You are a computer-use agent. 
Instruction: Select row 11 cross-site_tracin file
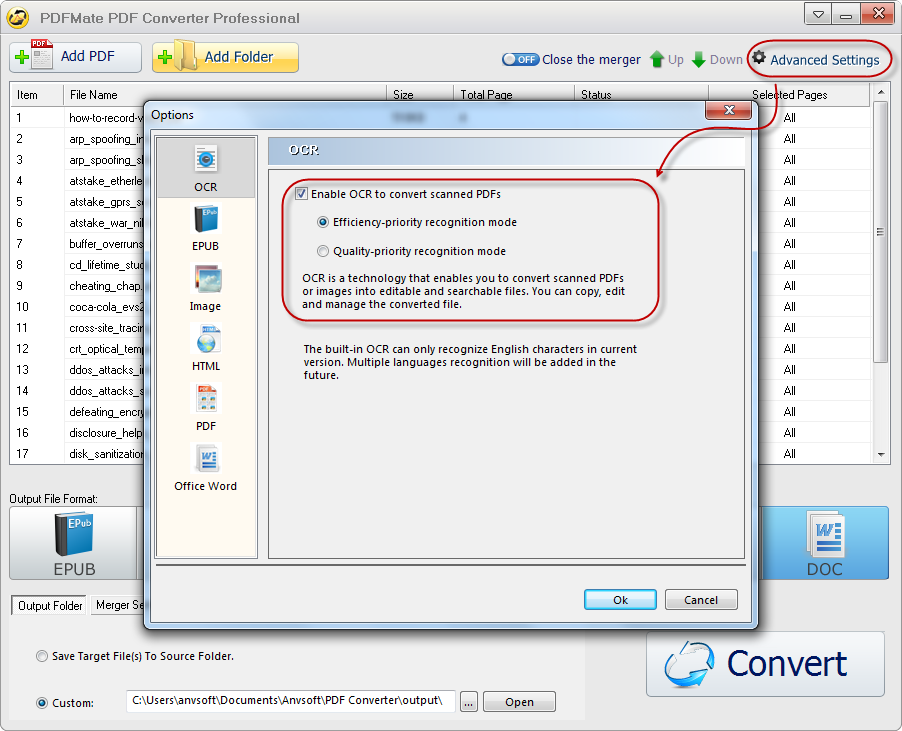[105, 328]
